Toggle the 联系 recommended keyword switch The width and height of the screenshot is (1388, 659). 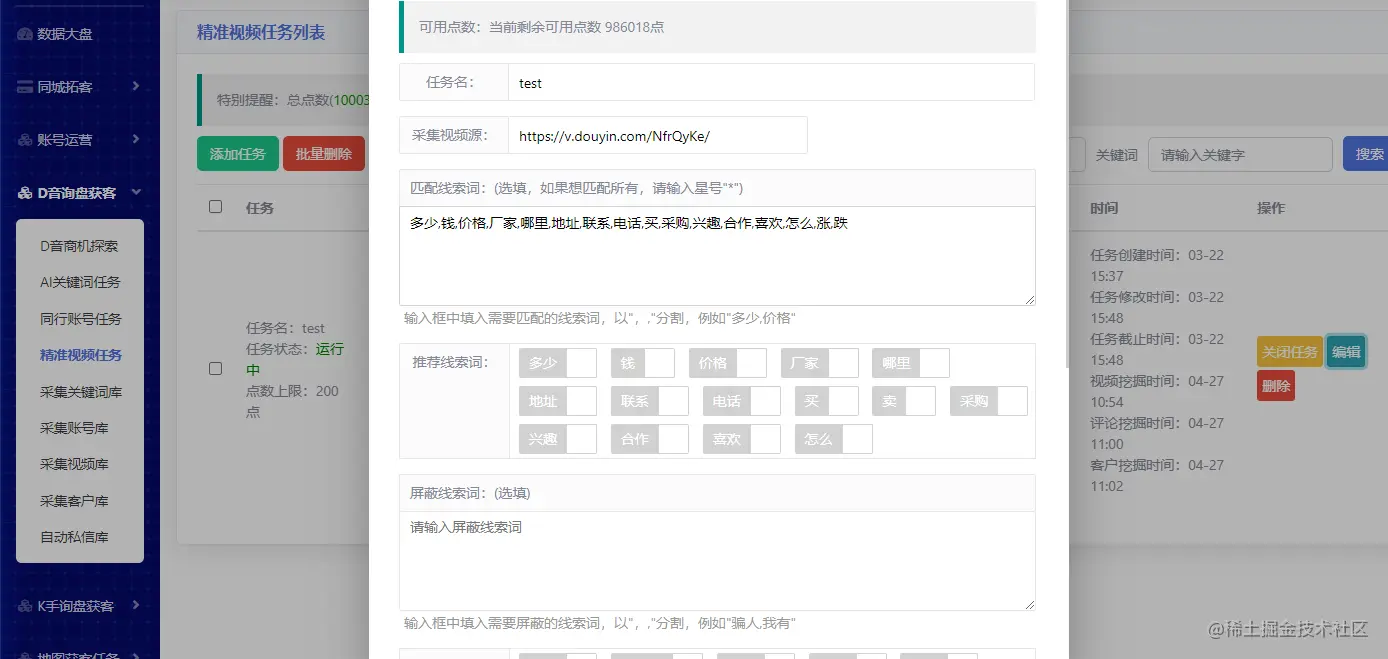tap(650, 401)
